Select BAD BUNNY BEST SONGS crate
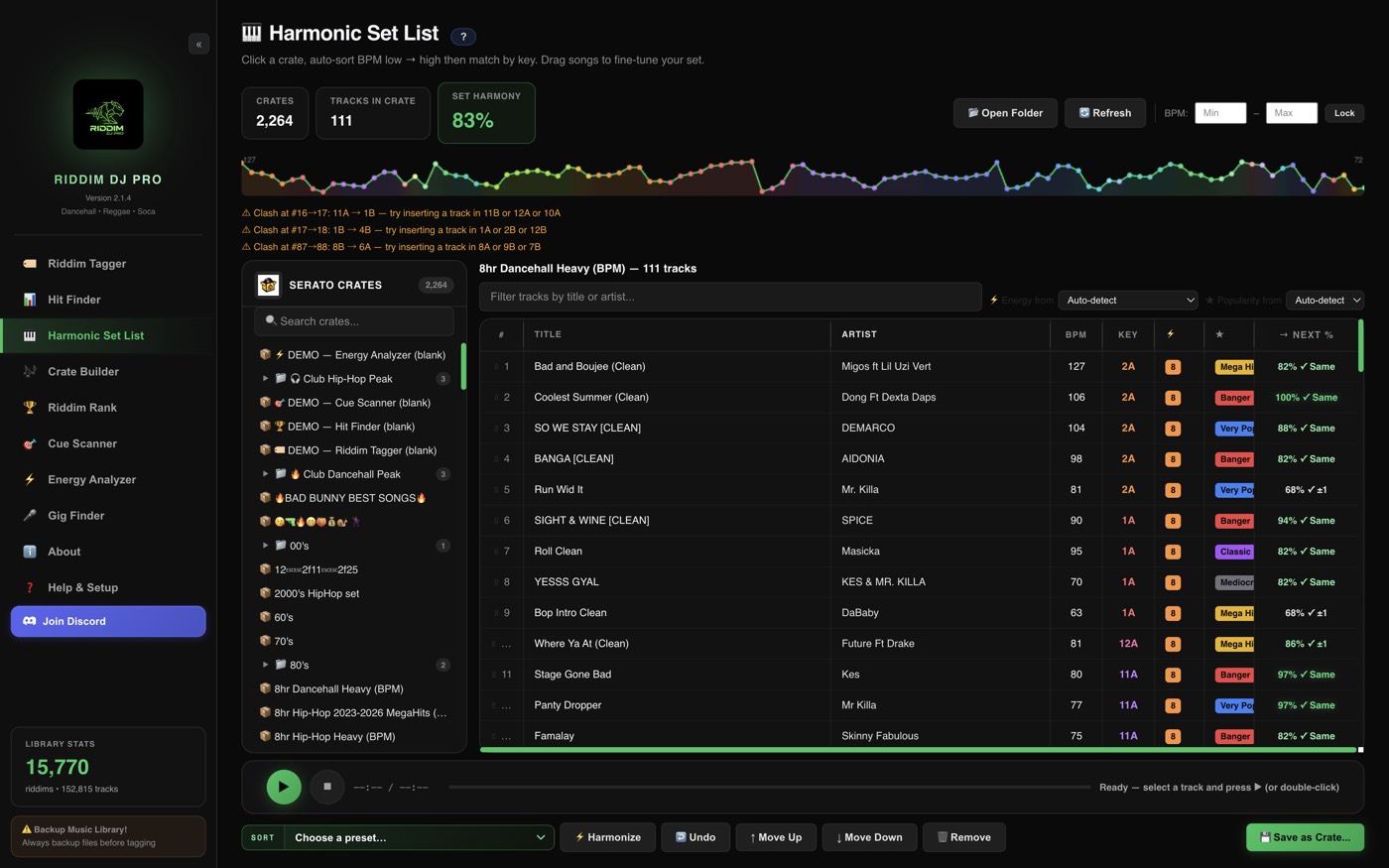Screen dimensions: 1389x868 pos(354,498)
